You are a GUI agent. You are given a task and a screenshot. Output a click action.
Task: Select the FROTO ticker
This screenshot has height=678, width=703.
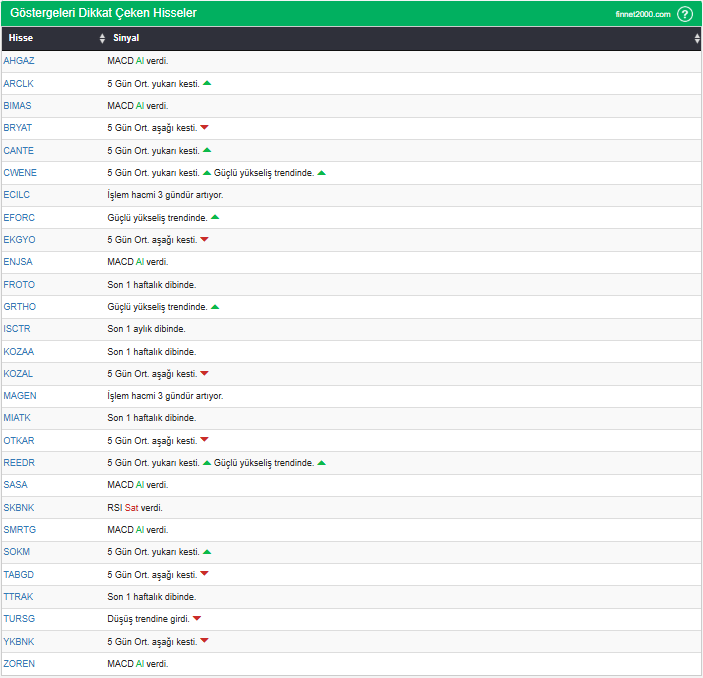click(19, 285)
